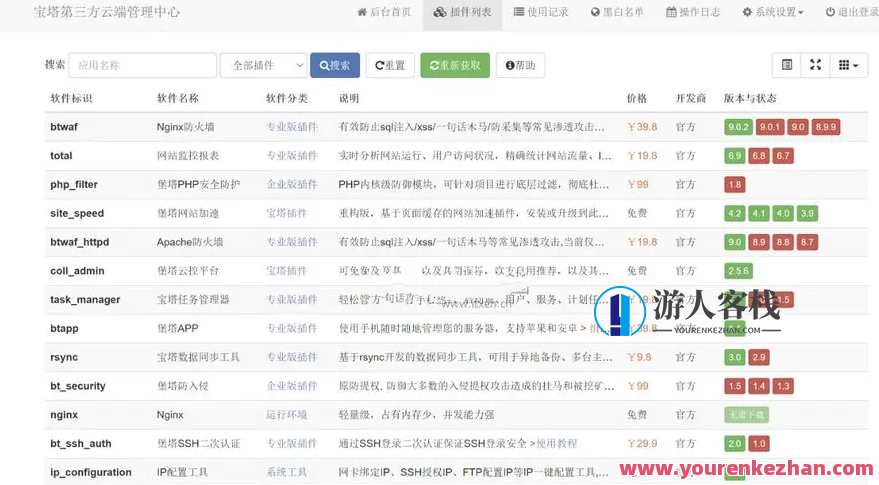The image size is (879, 485).
Task: Click the 软件标识 column header
Action: pos(71,98)
